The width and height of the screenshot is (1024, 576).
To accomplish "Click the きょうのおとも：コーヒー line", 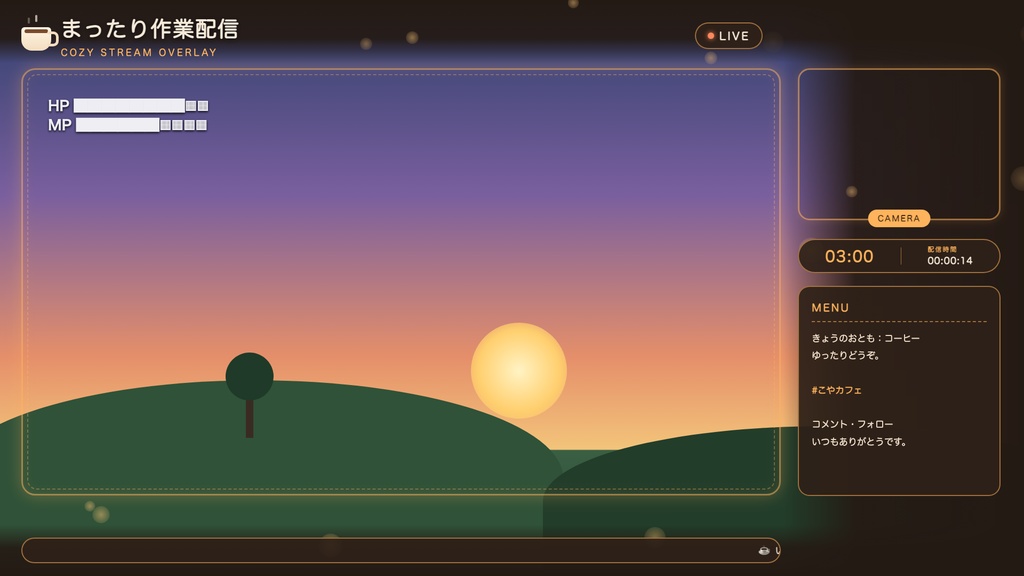I will pyautogui.click(x=865, y=338).
